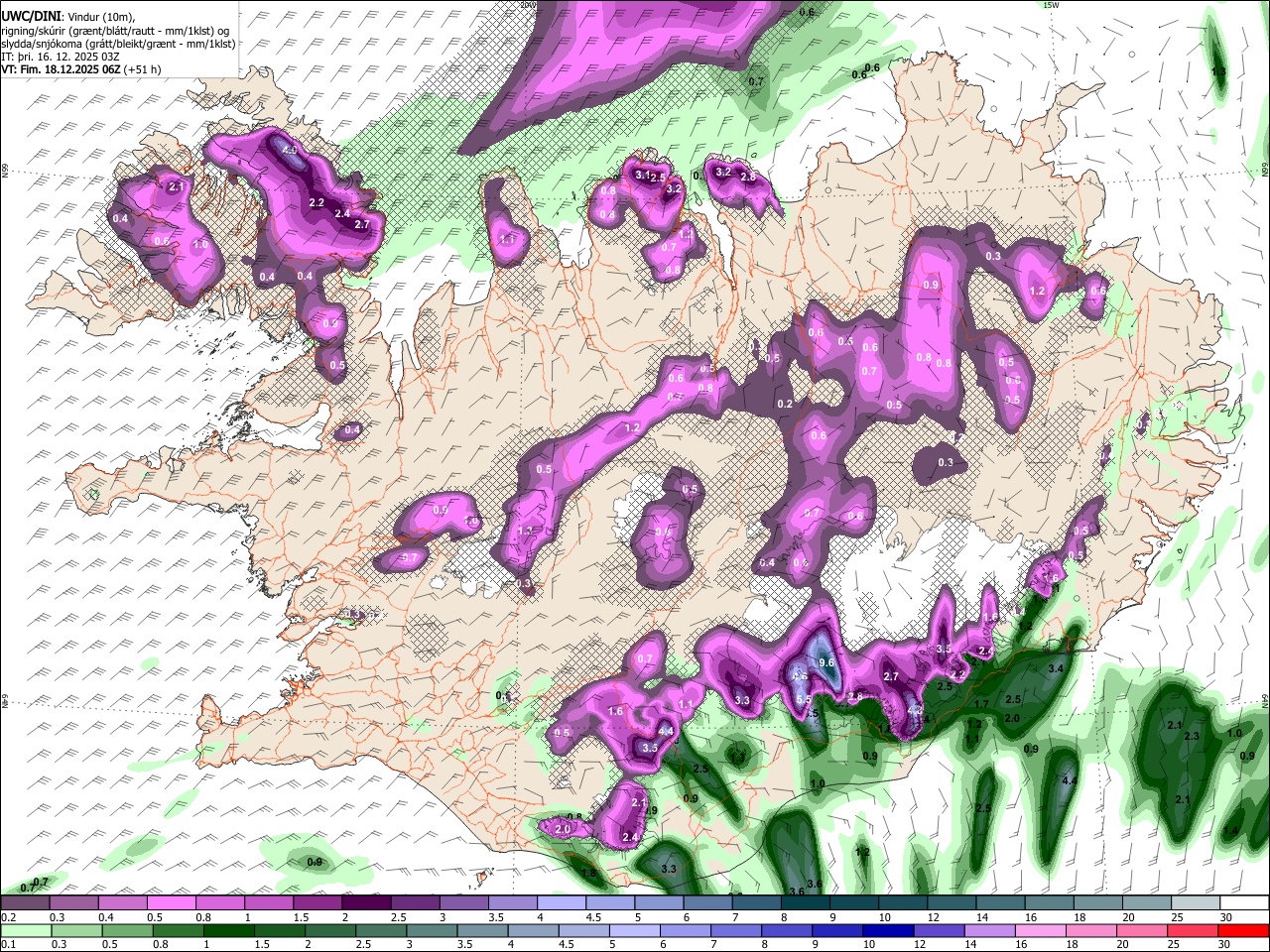Image resolution: width=1270 pixels, height=952 pixels.
Task: Select the pale mint 0.1 swatch in rain legend
Action: click(25, 931)
